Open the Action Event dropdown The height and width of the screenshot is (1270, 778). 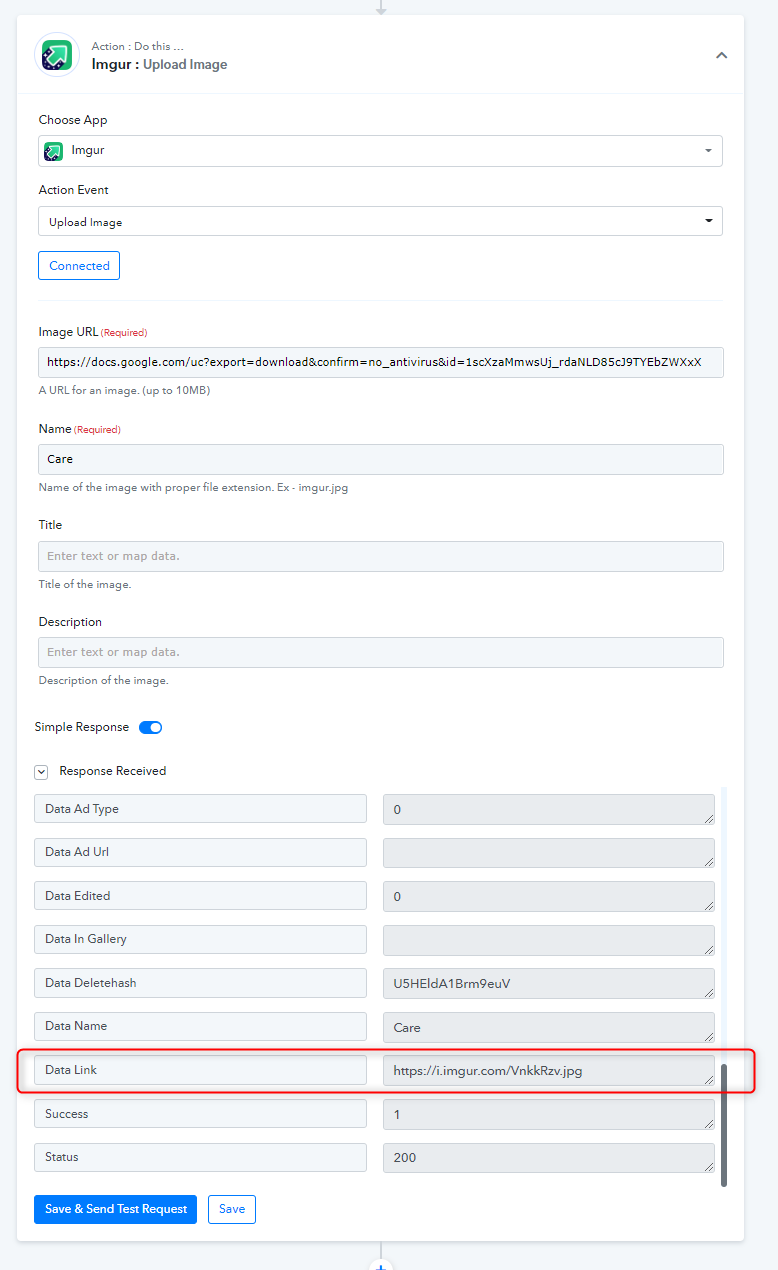(x=380, y=221)
